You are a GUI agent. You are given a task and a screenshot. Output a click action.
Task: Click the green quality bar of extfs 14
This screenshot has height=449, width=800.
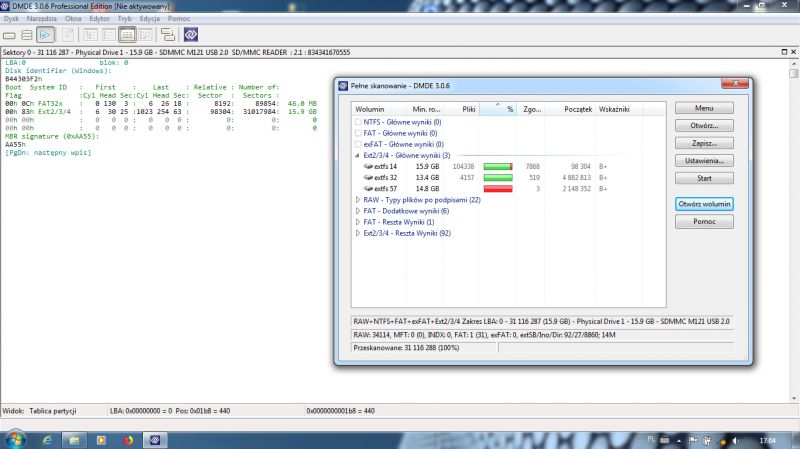(498, 166)
